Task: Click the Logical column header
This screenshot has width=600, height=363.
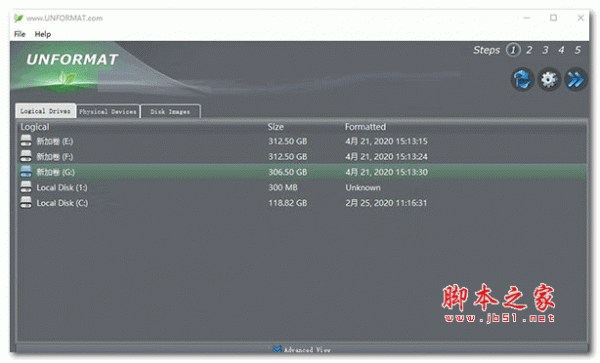Action: (35, 127)
